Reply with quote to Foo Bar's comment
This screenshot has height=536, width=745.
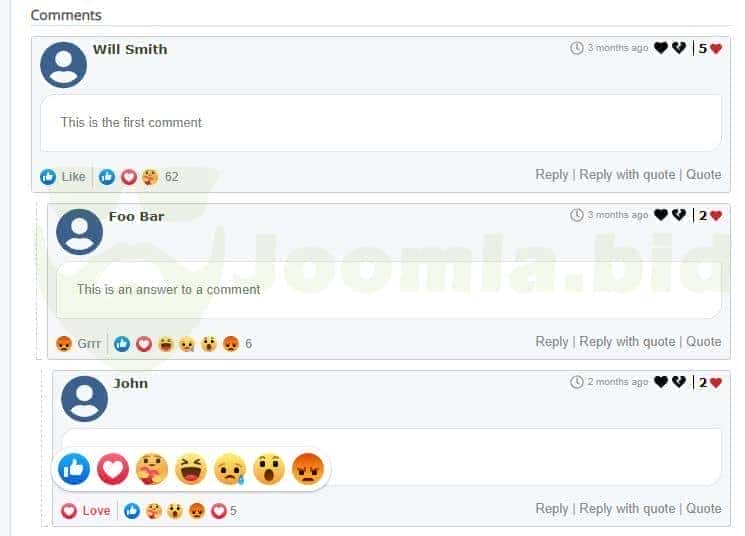(x=627, y=342)
